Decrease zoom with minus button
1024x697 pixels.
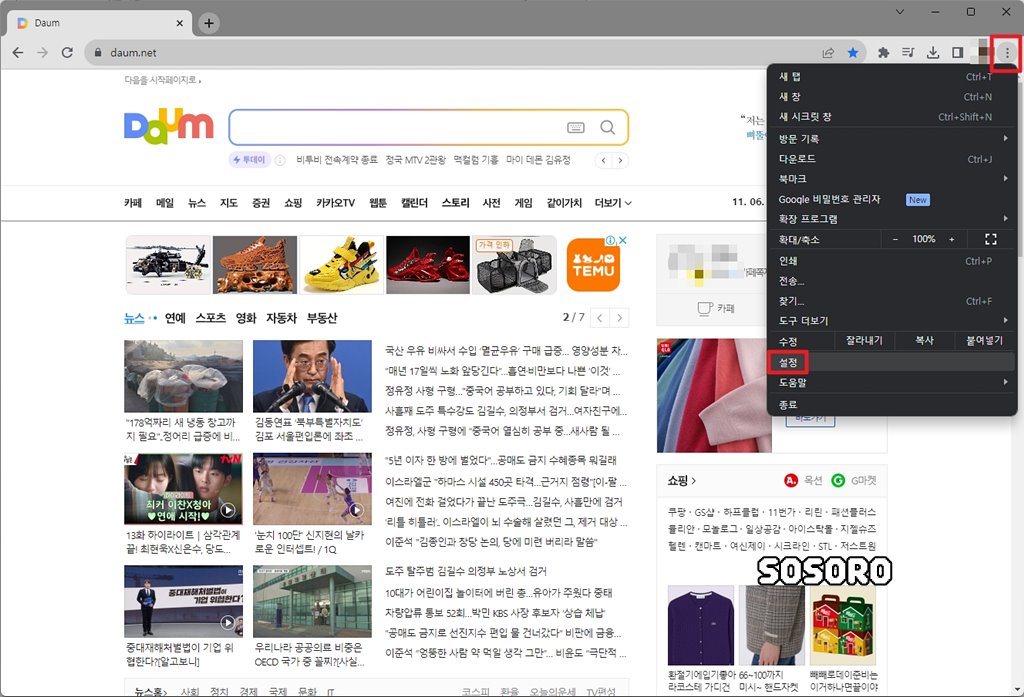pos(895,239)
